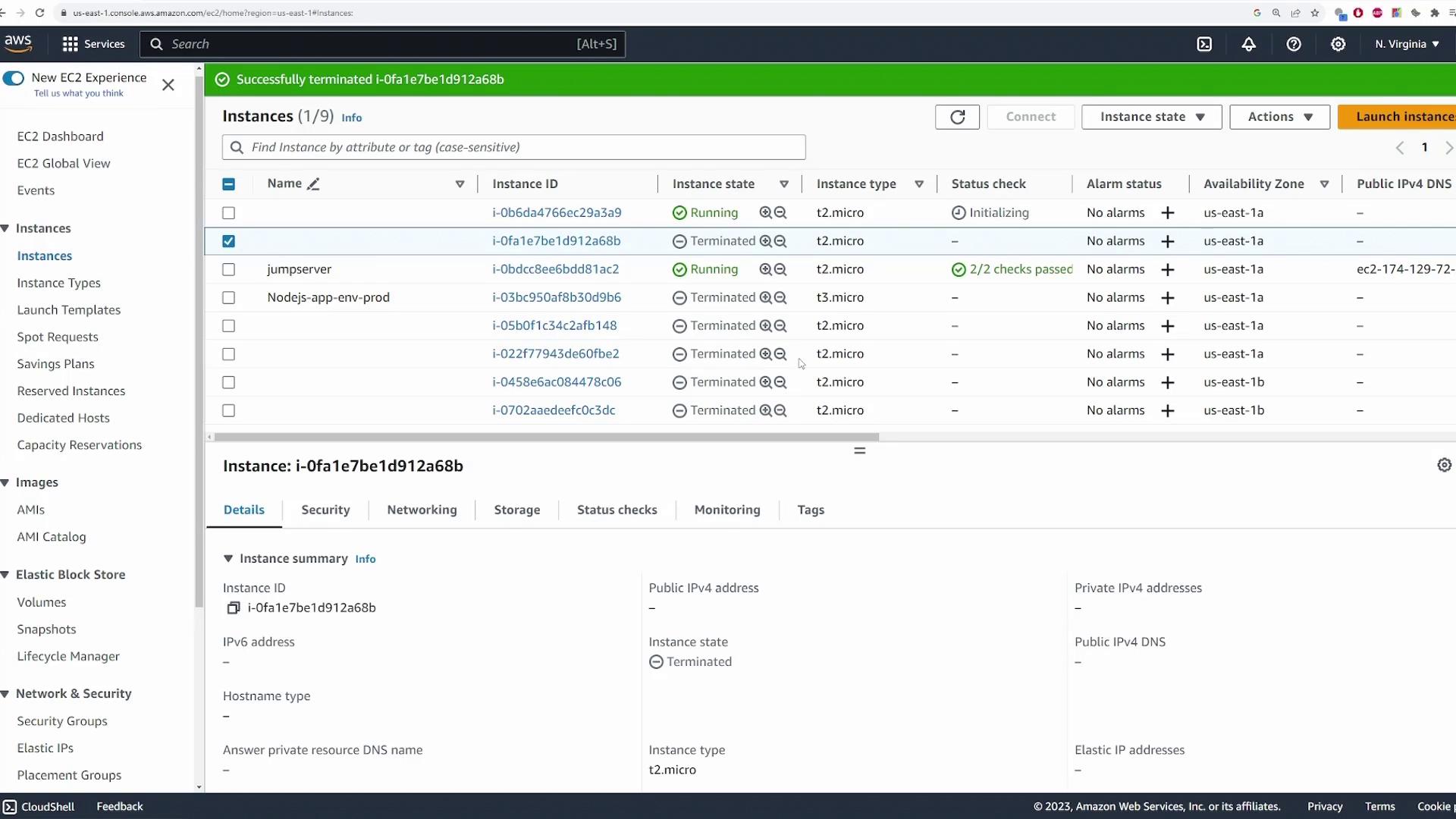Add alarm for jumpserver instance
This screenshot has height=819, width=1456.
[1168, 269]
